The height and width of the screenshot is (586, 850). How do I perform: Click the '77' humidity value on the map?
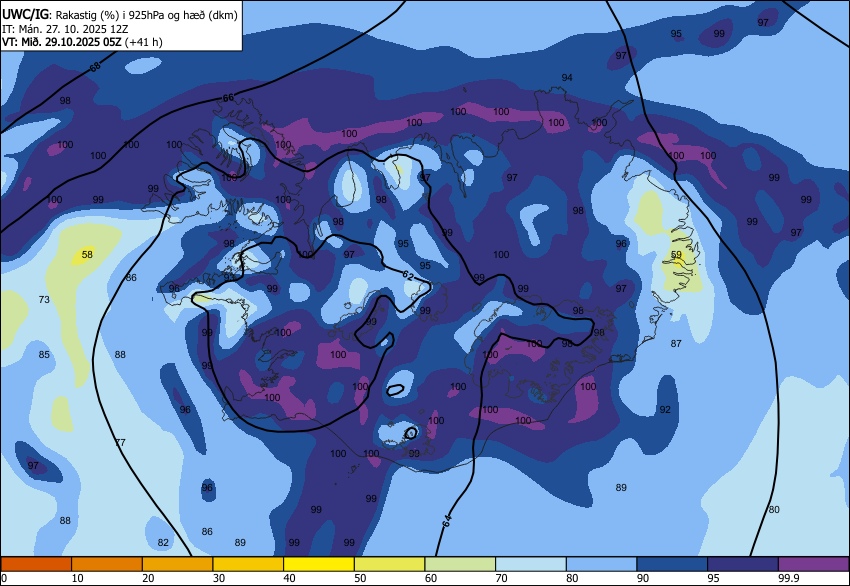120,442
